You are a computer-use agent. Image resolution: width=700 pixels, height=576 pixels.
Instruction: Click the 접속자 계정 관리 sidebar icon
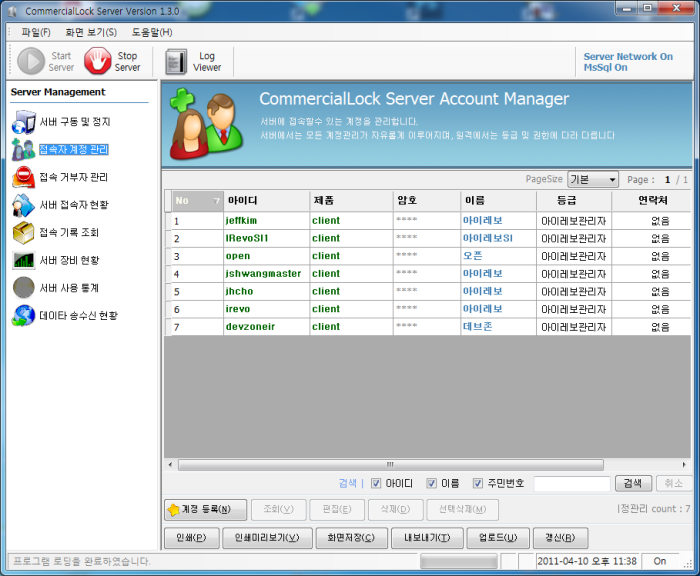tap(23, 150)
